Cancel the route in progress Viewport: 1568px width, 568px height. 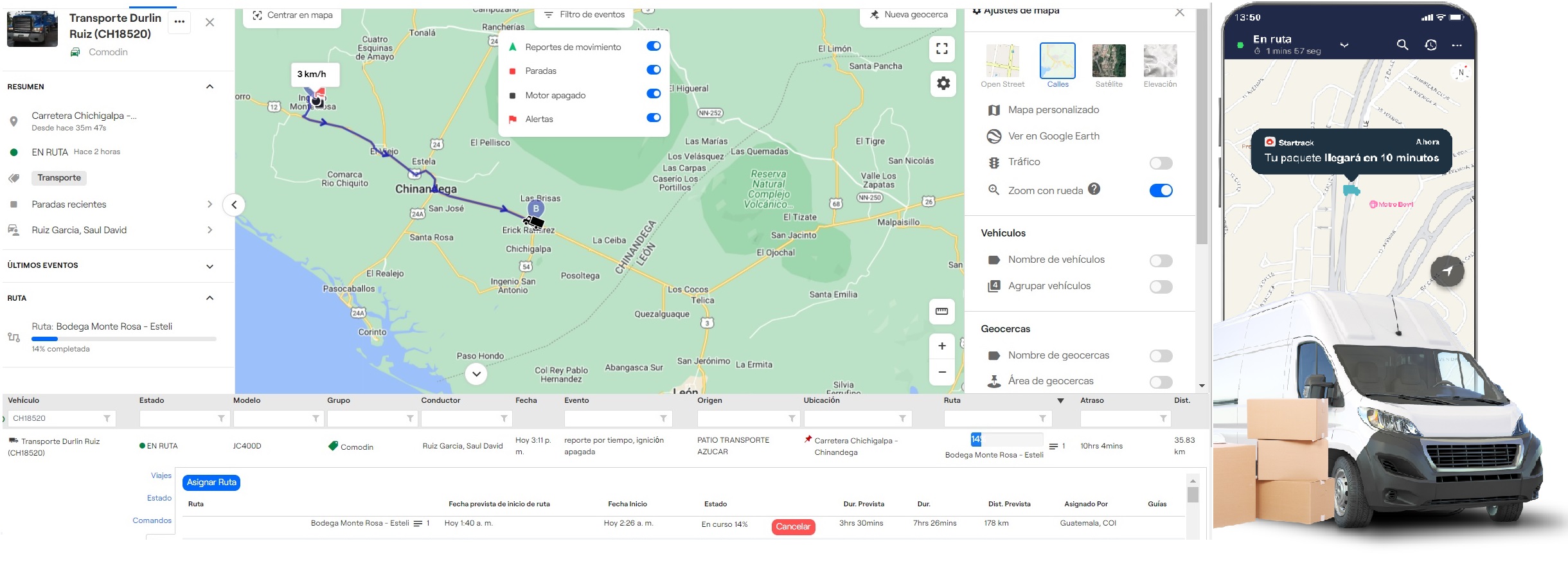point(793,527)
